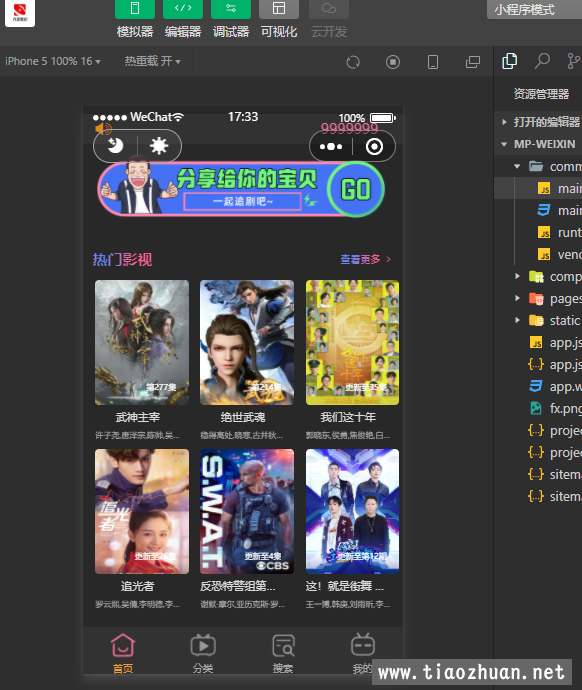Click the day mode sun icon
The image size is (582, 690).
pos(159,146)
